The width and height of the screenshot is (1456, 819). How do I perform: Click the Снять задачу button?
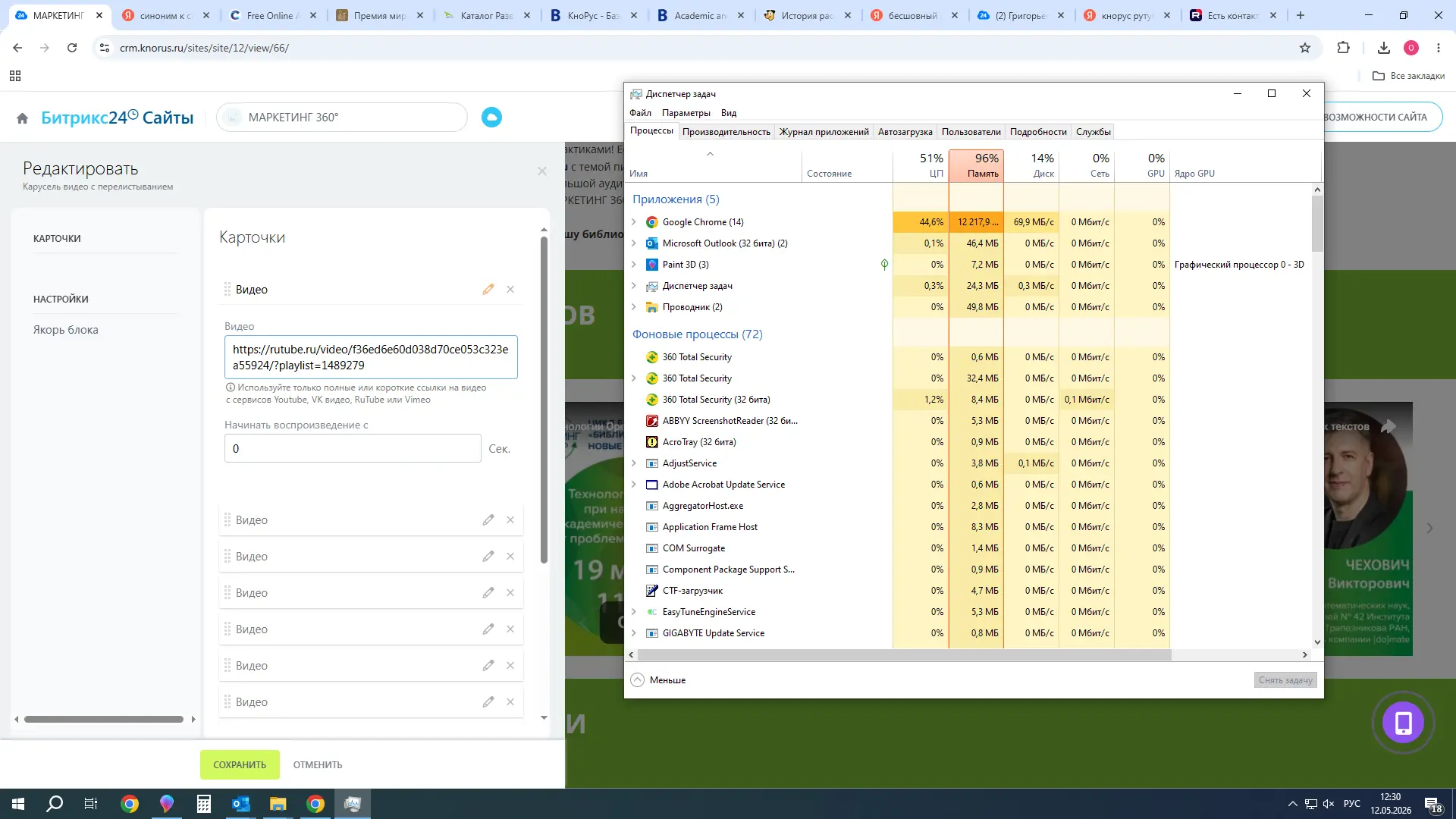[1285, 680]
